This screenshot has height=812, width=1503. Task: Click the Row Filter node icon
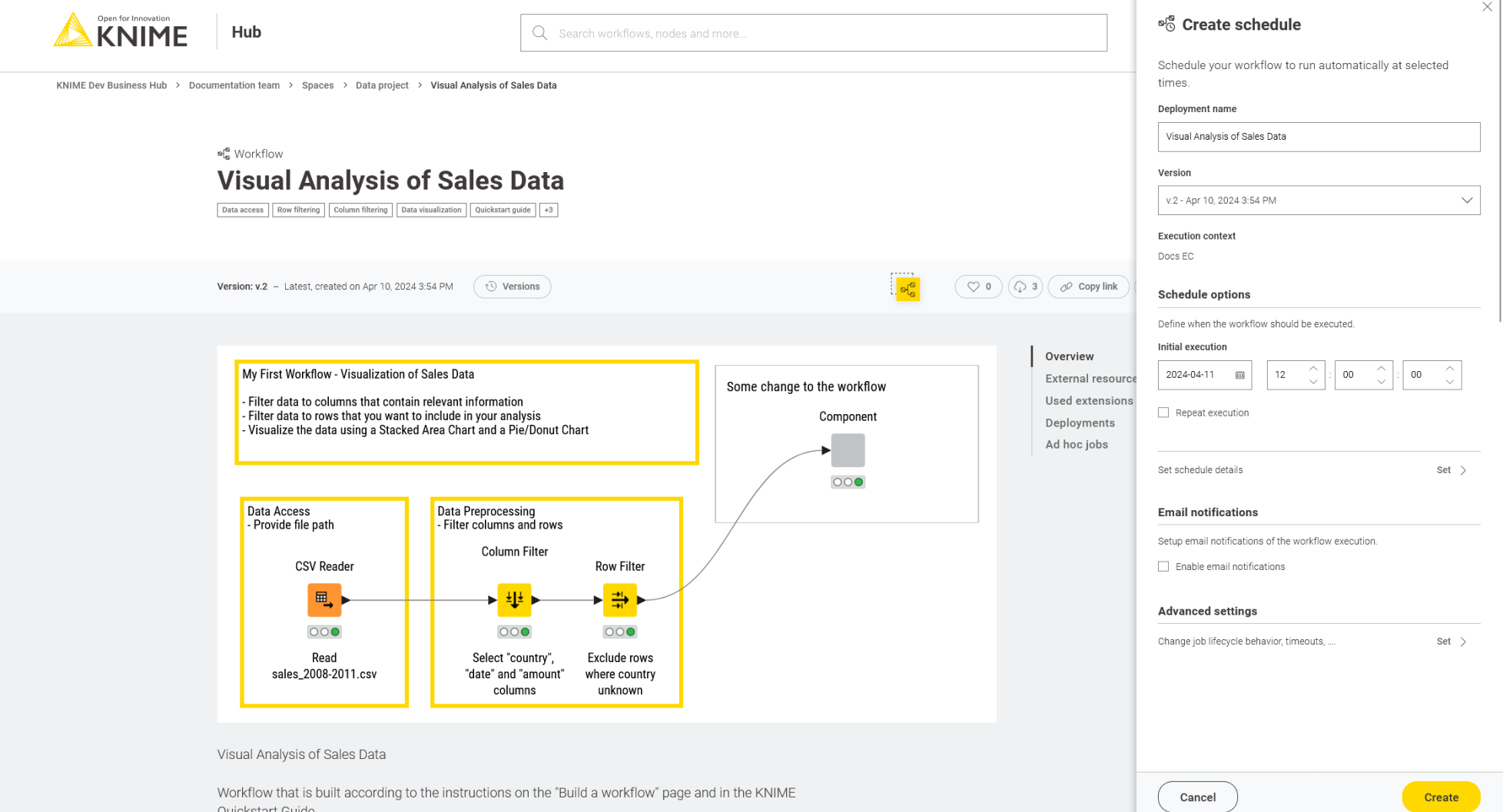(x=619, y=600)
